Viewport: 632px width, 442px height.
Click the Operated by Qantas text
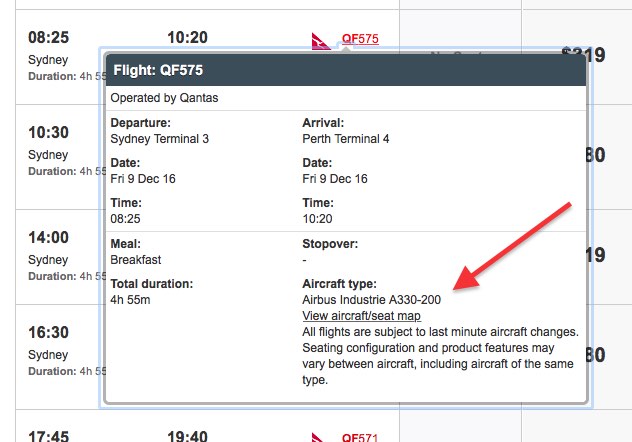(164, 98)
